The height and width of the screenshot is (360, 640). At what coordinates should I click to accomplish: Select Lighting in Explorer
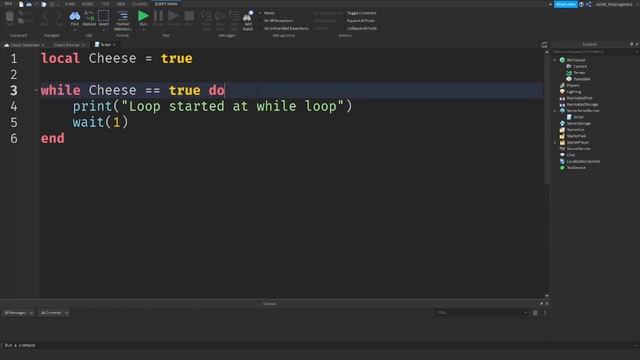(x=573, y=92)
